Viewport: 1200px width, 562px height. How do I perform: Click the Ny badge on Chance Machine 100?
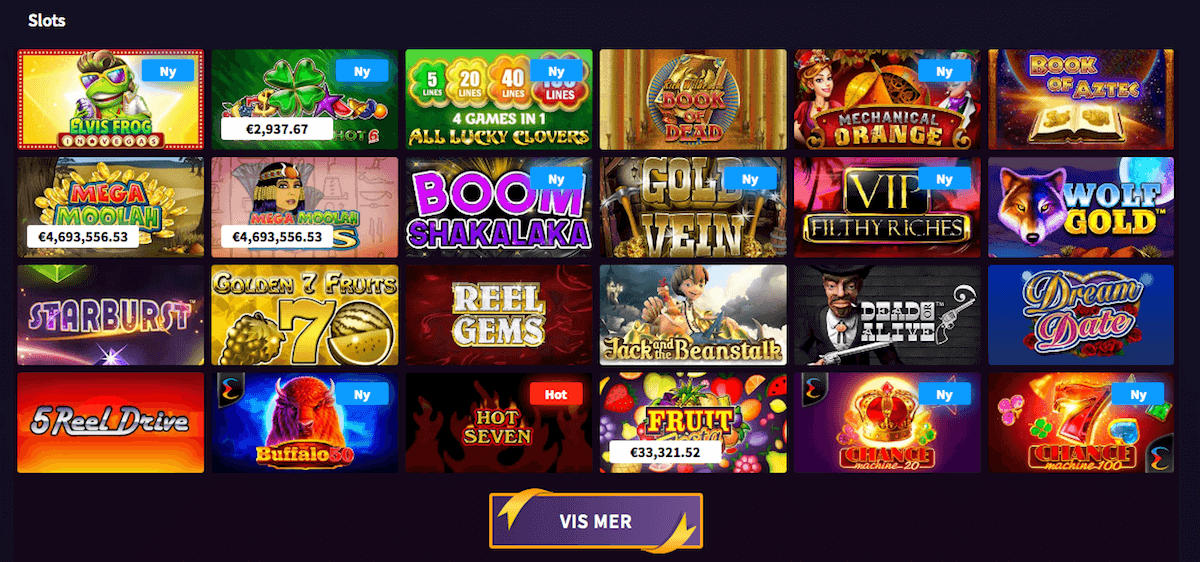coord(1138,394)
